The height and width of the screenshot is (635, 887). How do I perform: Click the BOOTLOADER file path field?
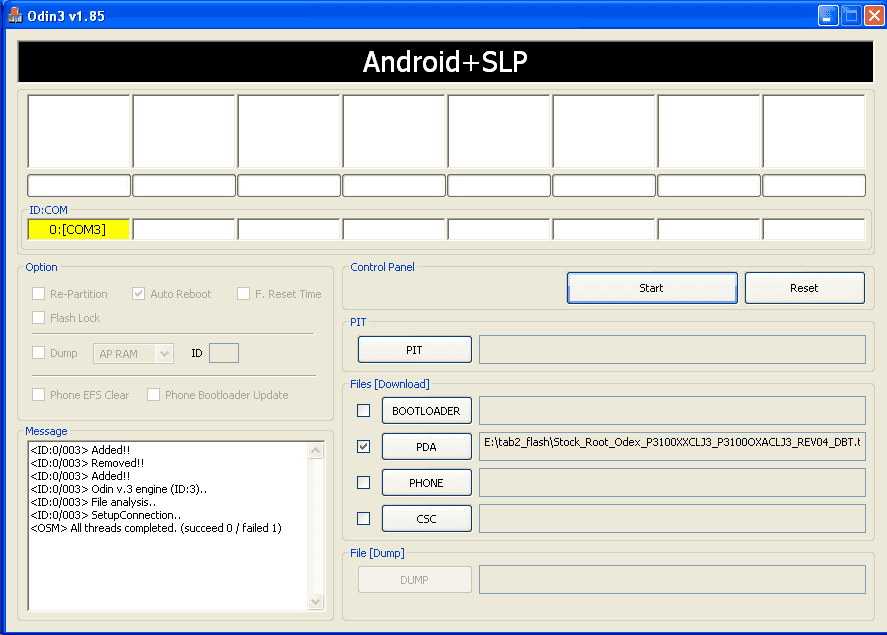(x=672, y=411)
